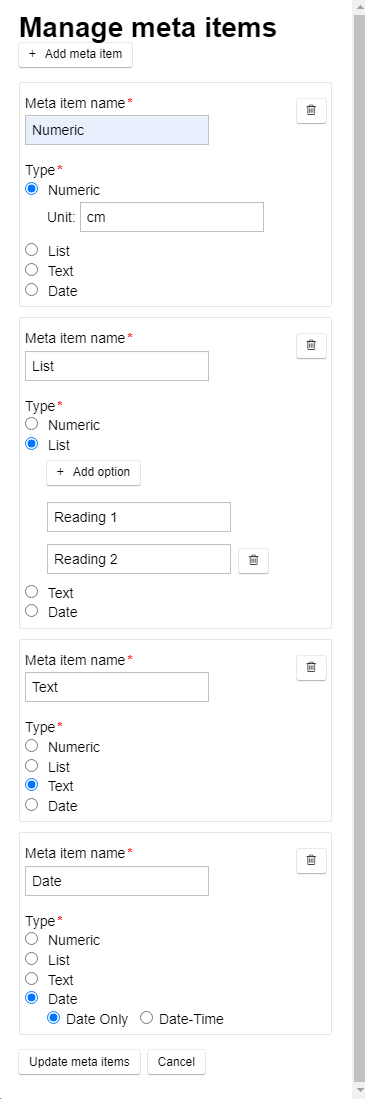The image size is (365, 1099).
Task: Delete the Numeric meta item via trash icon
Action: [x=311, y=111]
